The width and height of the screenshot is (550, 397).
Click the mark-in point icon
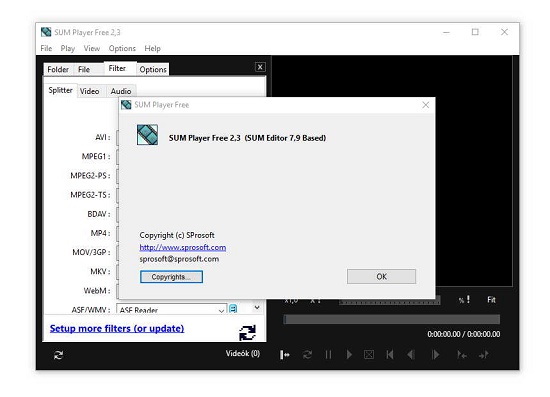pos(462,355)
